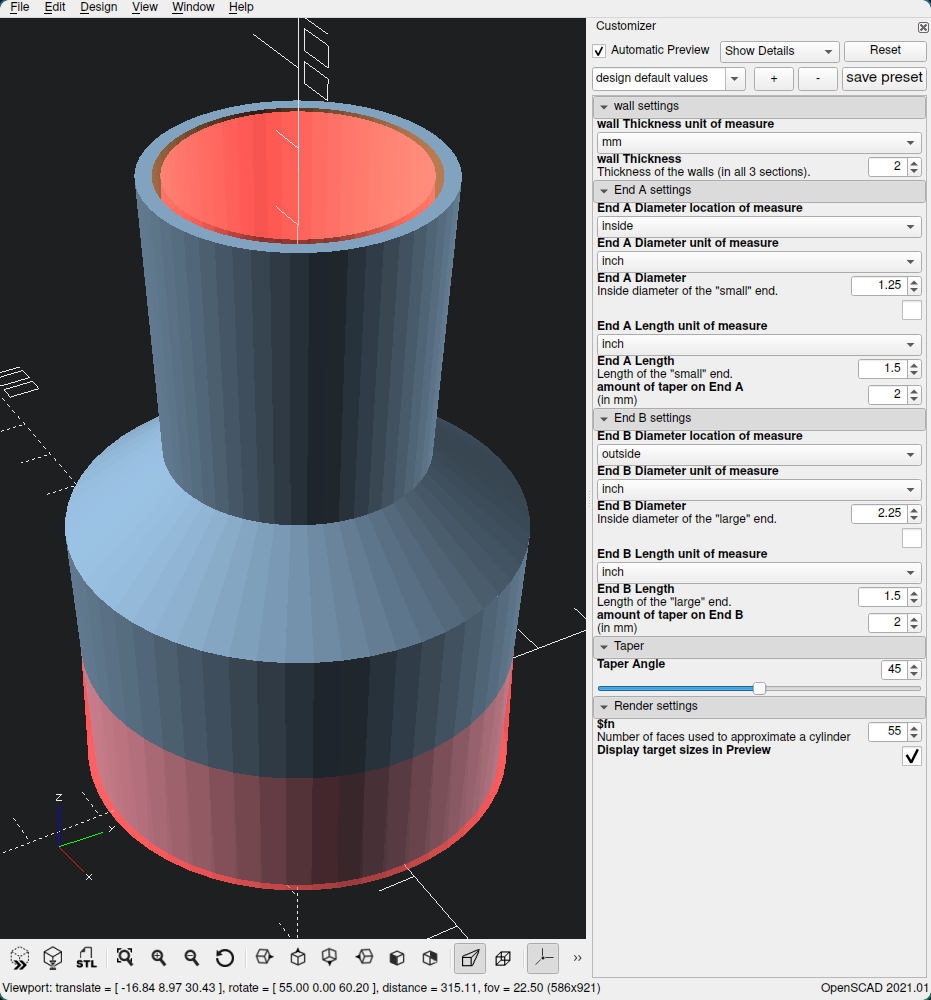Switch to the Right view cube icon
Viewport: 931px width, 1000px height.
[264, 957]
